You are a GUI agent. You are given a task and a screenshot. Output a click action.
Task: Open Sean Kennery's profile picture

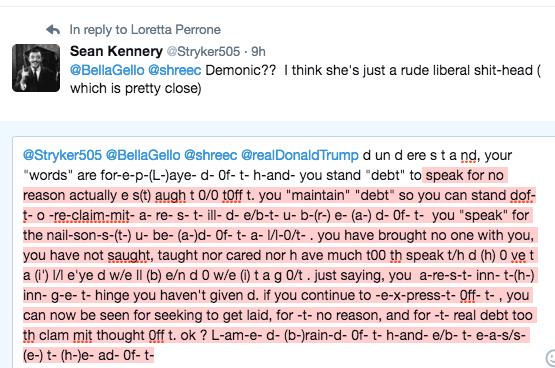[36, 68]
